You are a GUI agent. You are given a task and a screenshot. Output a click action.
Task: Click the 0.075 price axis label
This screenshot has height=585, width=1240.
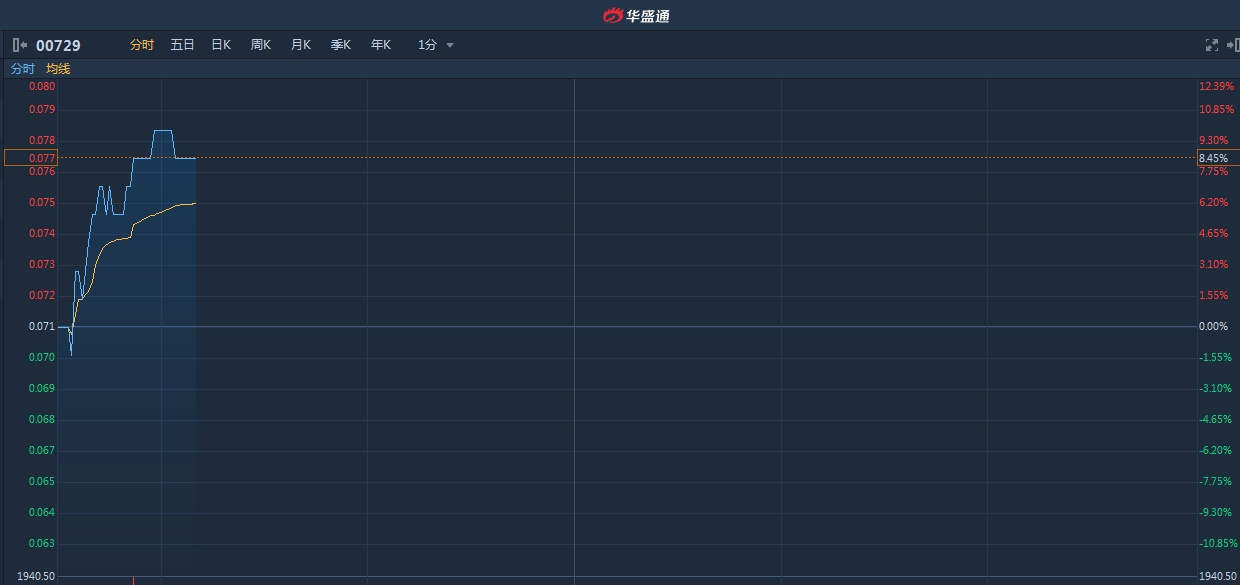point(42,202)
